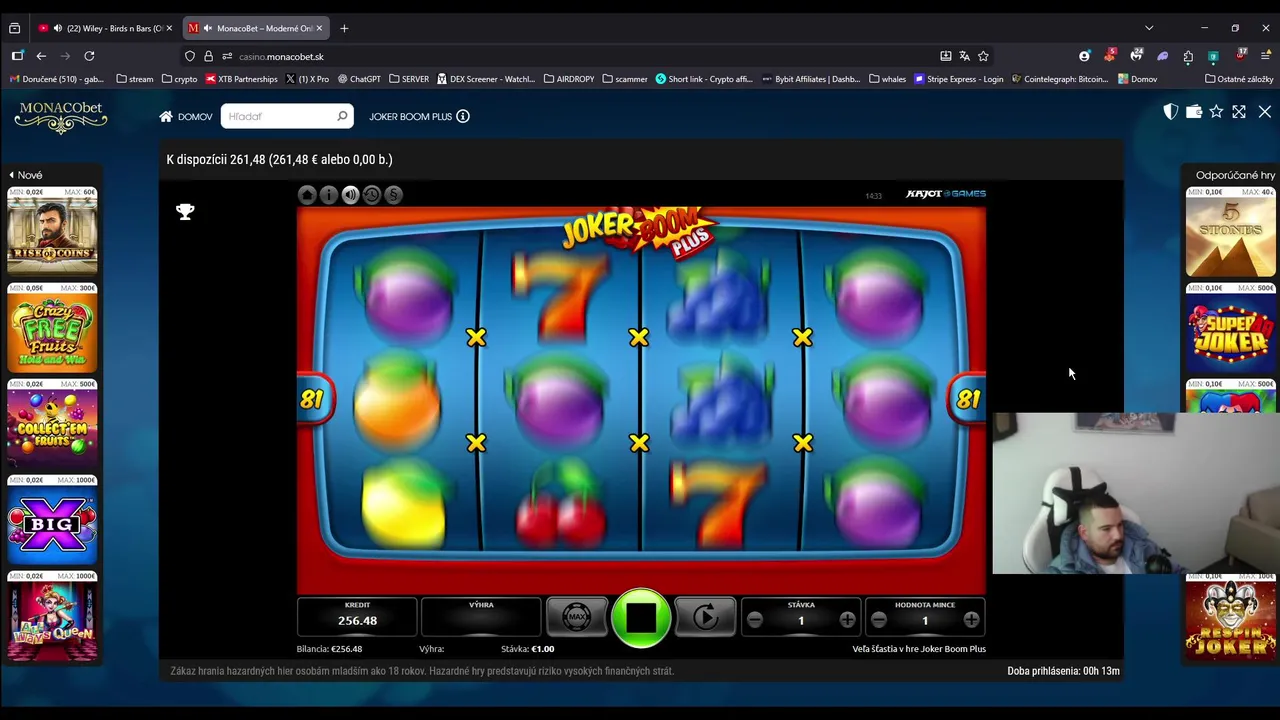1280x720 pixels.
Task: Open Collect'Em Fruits game thumbnail
Action: pyautogui.click(x=52, y=424)
